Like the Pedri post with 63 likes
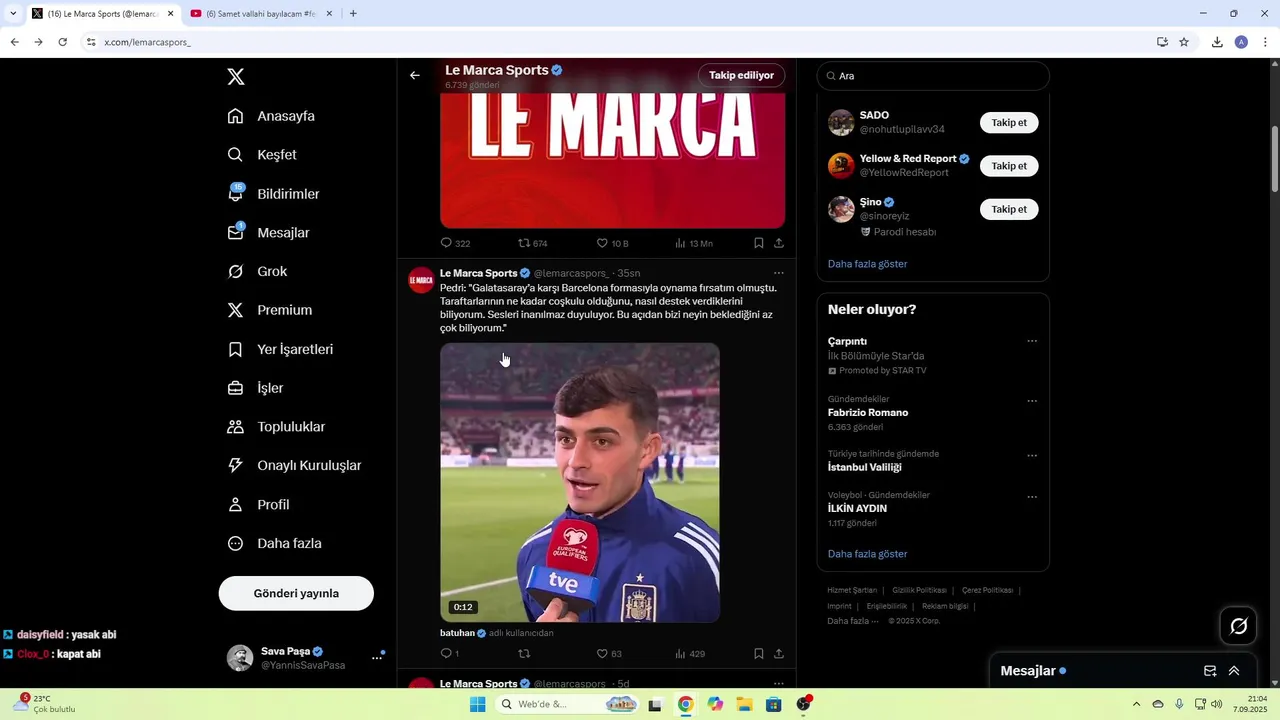 [x=609, y=654]
